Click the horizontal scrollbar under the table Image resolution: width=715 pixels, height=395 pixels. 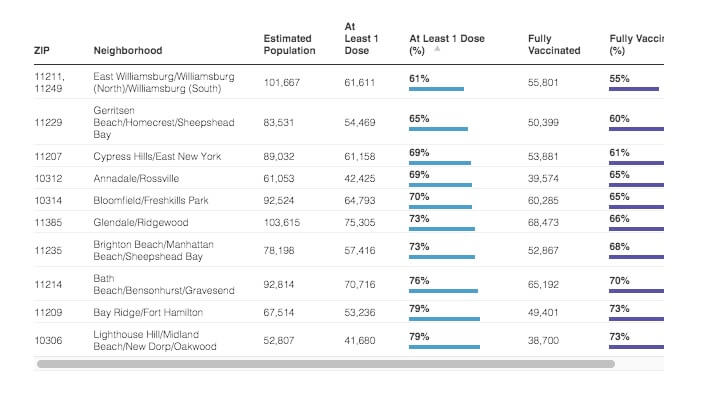pyautogui.click(x=326, y=364)
